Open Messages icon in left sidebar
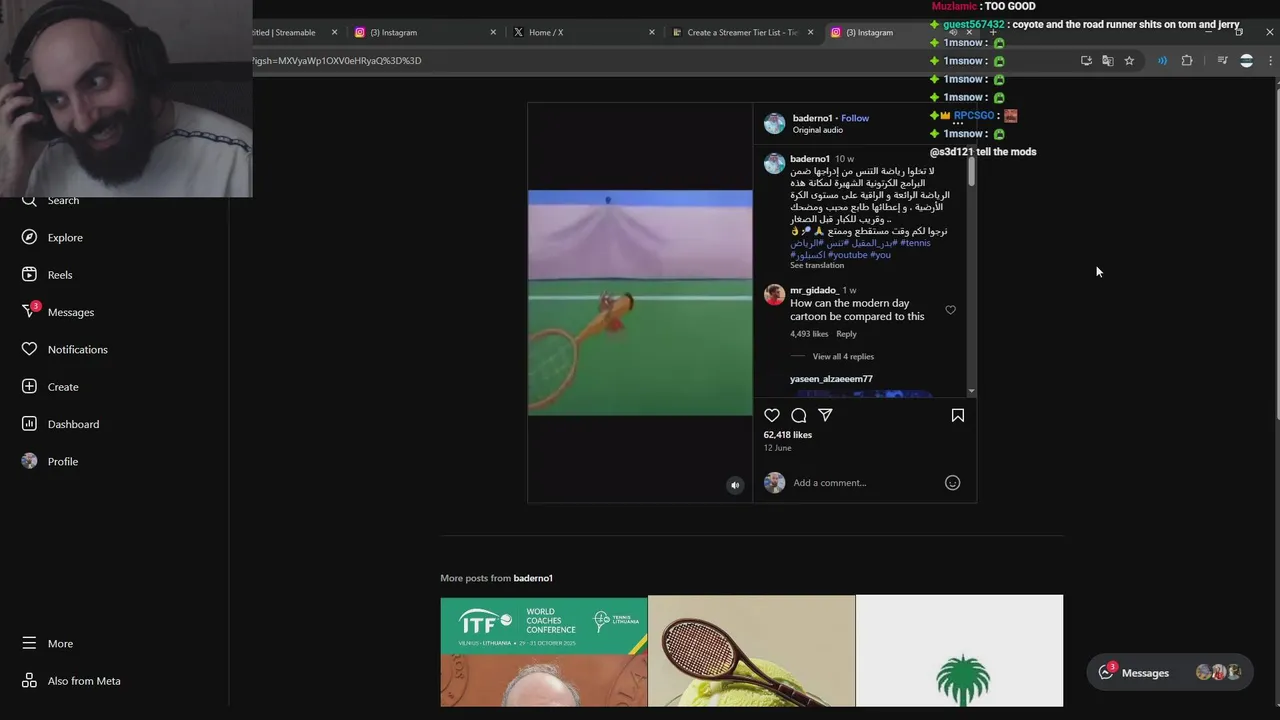 click(29, 311)
